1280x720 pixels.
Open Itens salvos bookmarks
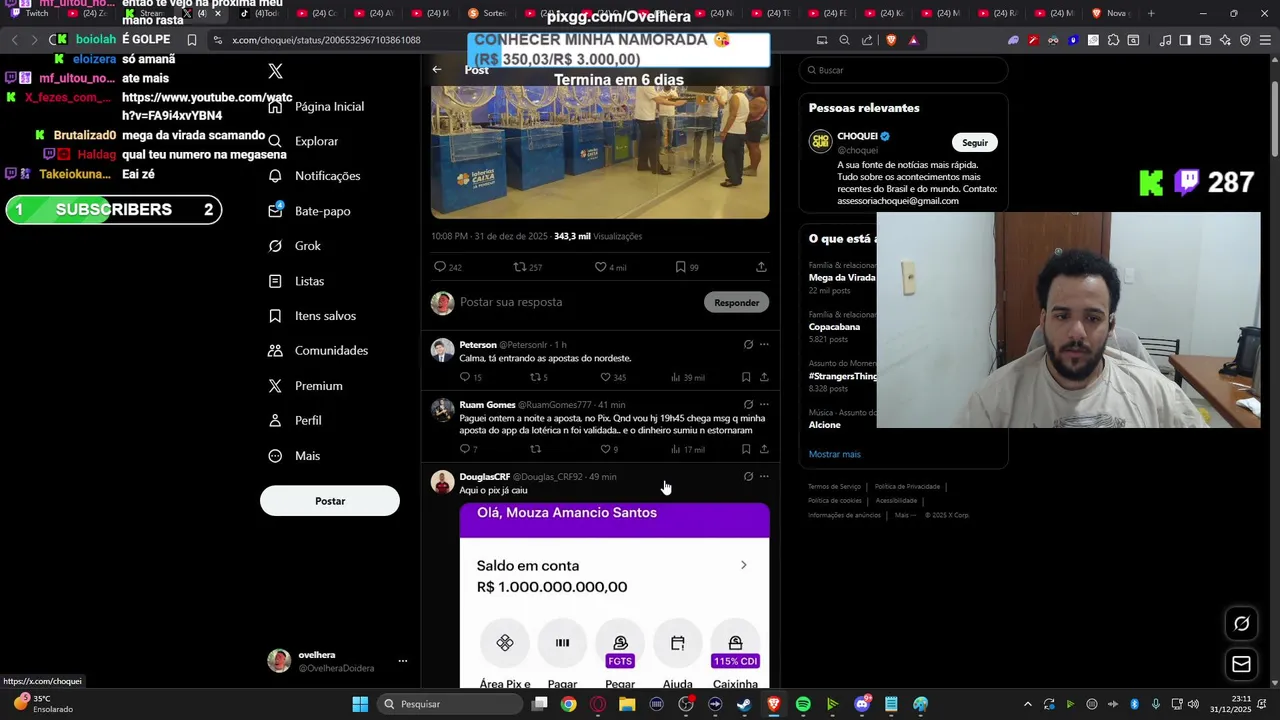click(x=312, y=316)
